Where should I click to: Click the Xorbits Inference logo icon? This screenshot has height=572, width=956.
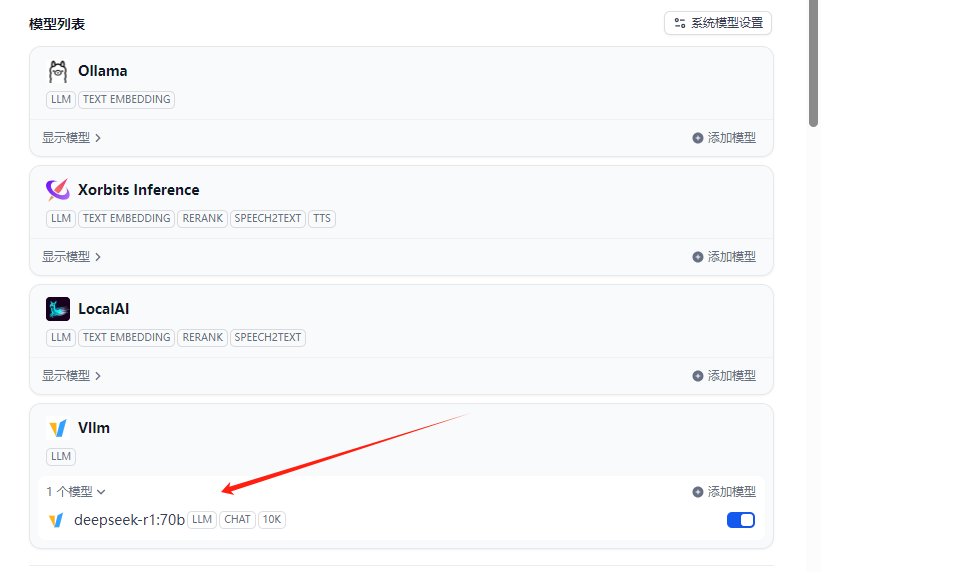click(x=58, y=190)
